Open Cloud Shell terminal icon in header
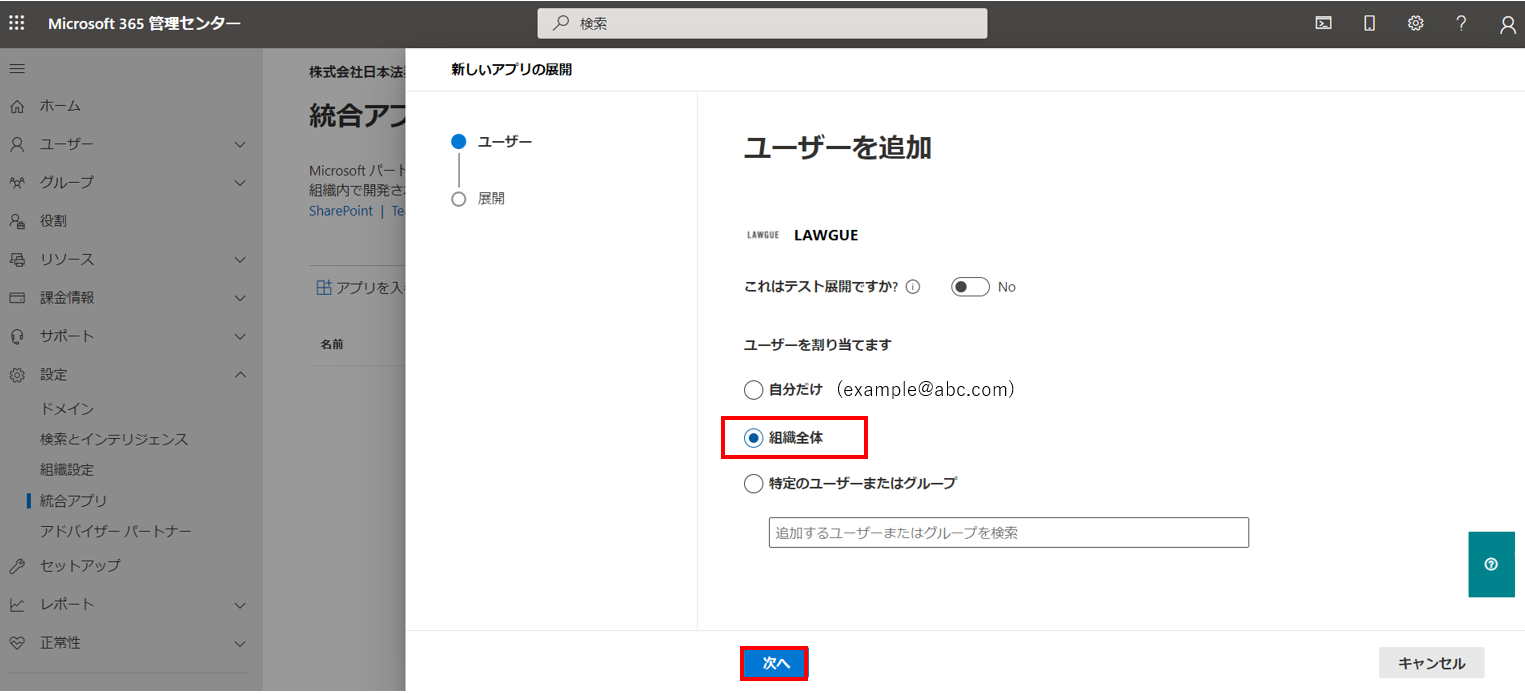Viewport: 1525px width, 694px height. (1323, 23)
